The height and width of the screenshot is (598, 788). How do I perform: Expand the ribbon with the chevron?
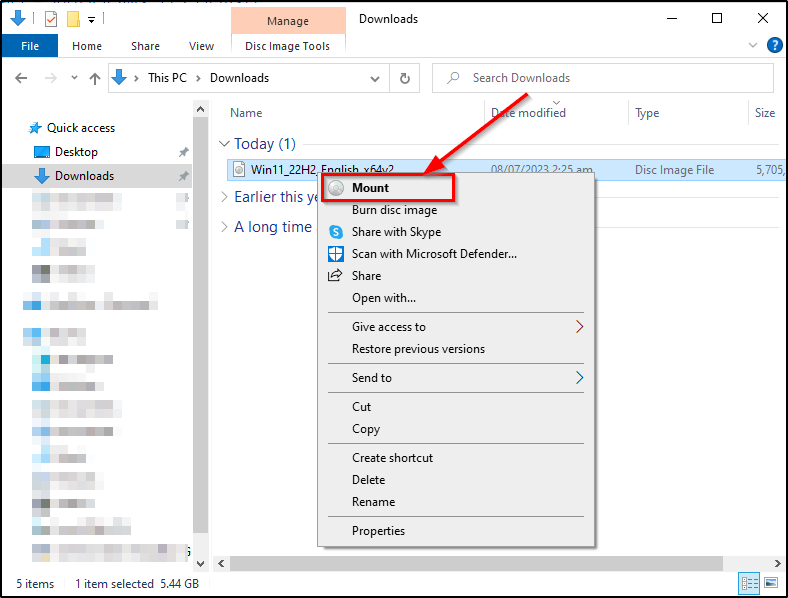753,46
